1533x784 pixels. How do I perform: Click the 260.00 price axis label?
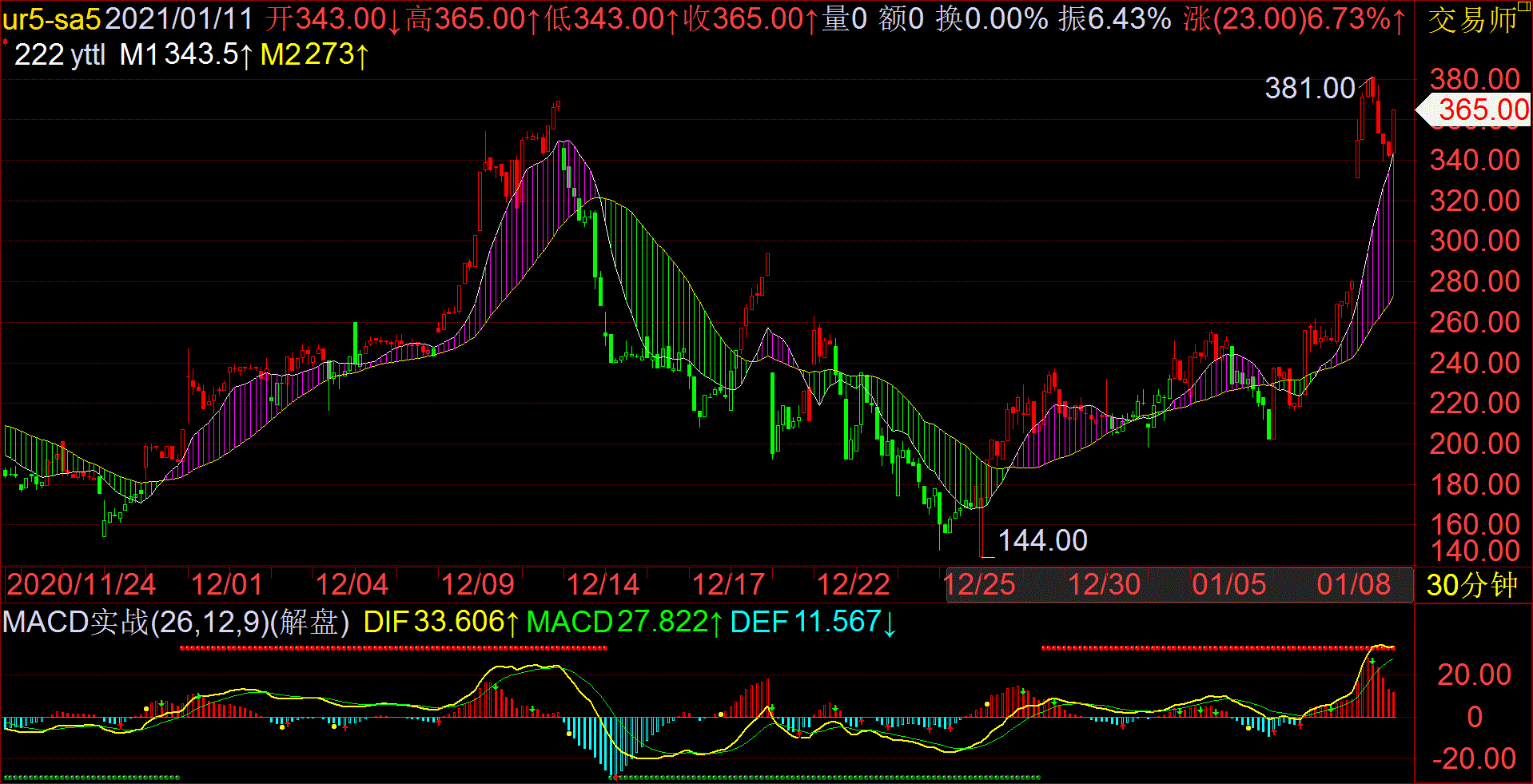tap(1475, 322)
